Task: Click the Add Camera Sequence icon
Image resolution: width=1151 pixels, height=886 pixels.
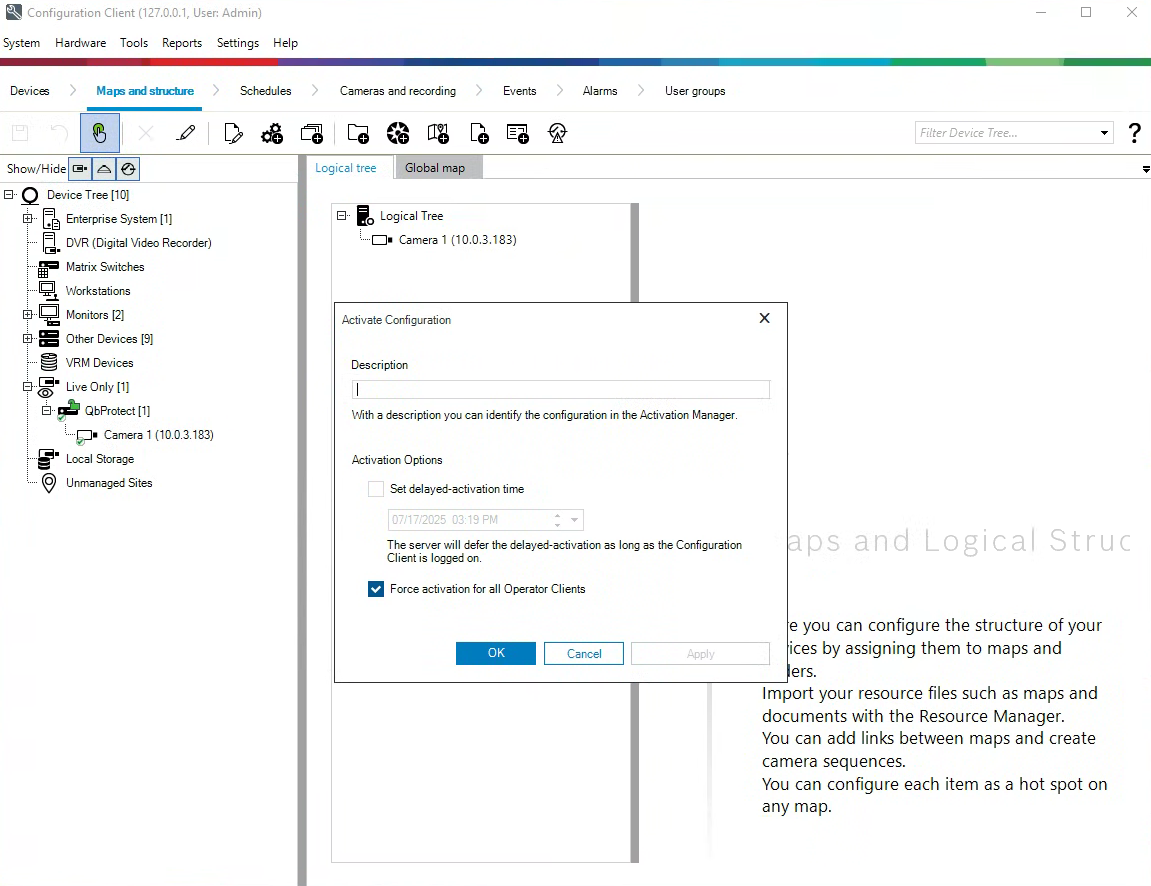Action: coord(312,133)
